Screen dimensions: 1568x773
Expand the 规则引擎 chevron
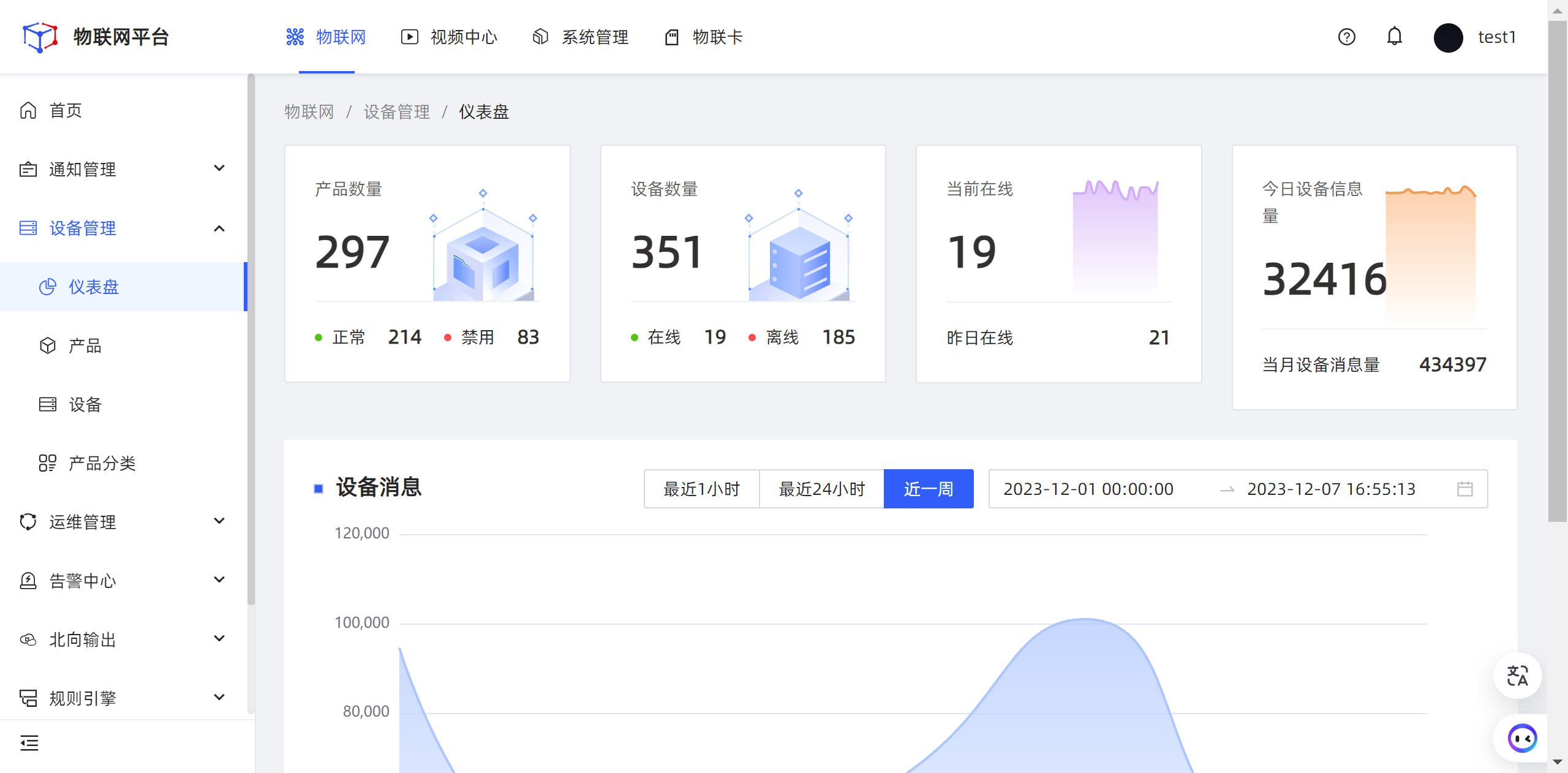tap(219, 697)
